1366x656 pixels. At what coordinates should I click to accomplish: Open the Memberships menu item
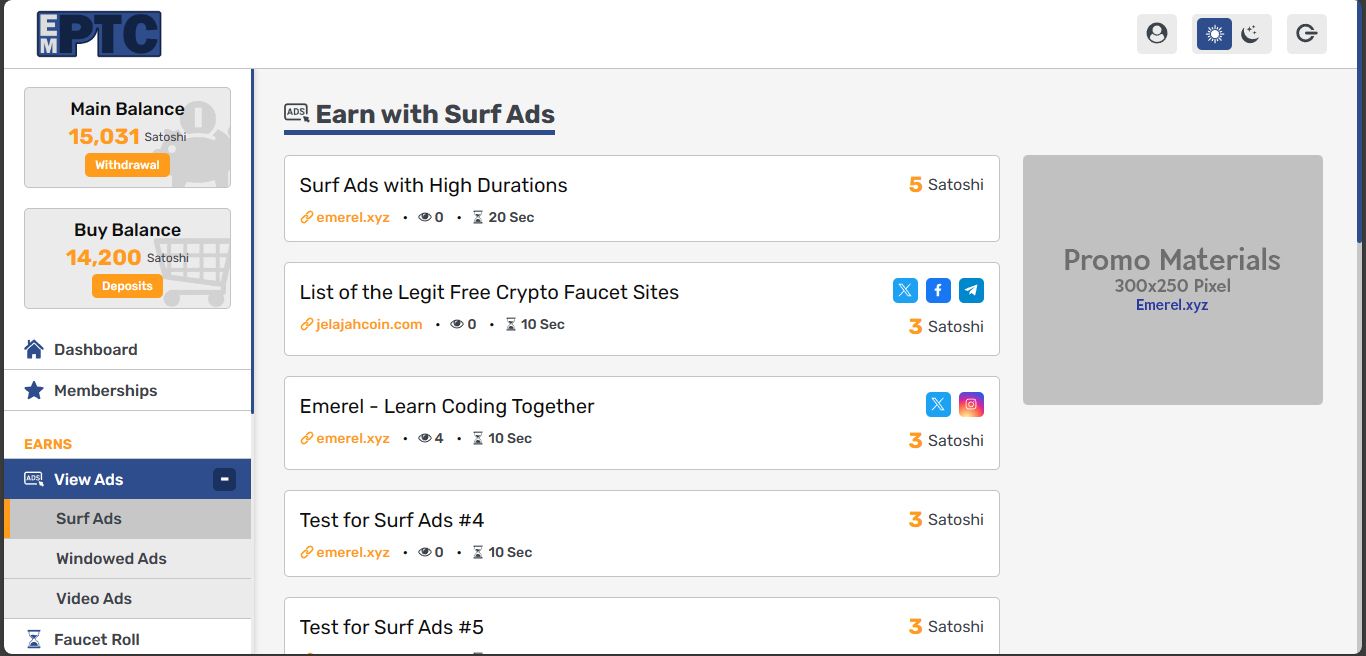pyautogui.click(x=105, y=391)
